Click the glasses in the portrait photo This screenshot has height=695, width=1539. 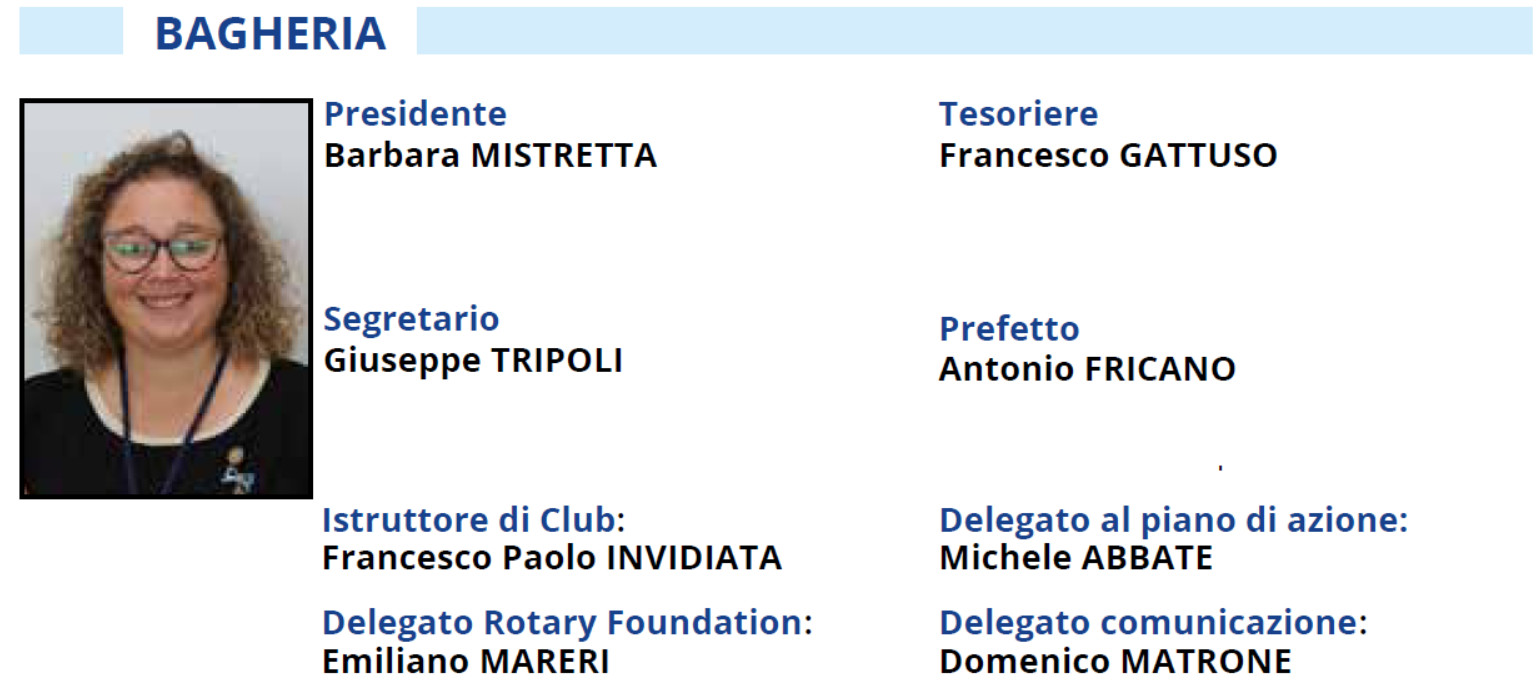[163, 251]
